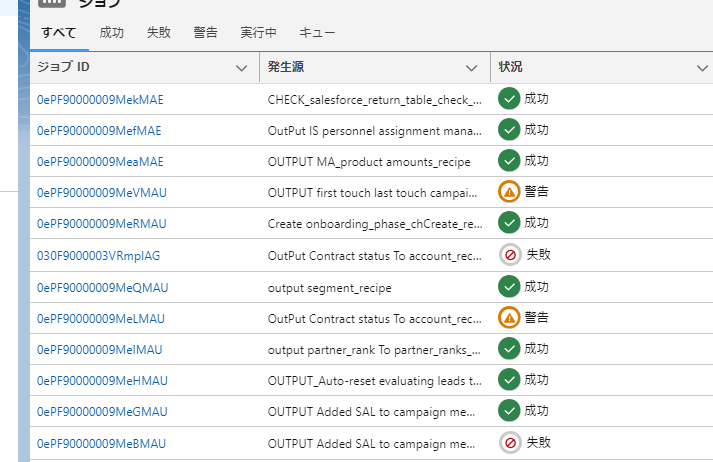Viewport: 713px width, 462px height.
Task: Open job 0ePF90000009MeQMAU
Action: click(x=103, y=287)
